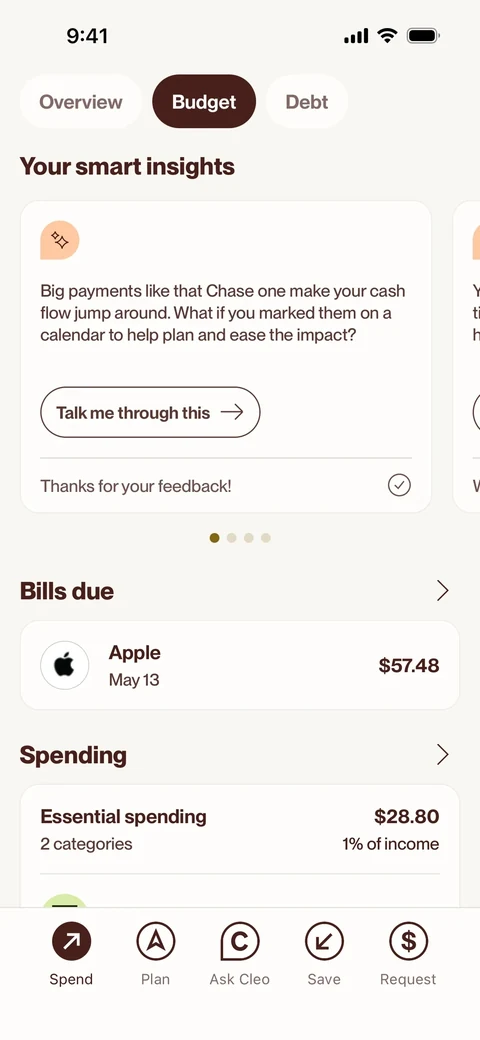
Task: Open the Essential spending categories row
Action: [x=240, y=830]
